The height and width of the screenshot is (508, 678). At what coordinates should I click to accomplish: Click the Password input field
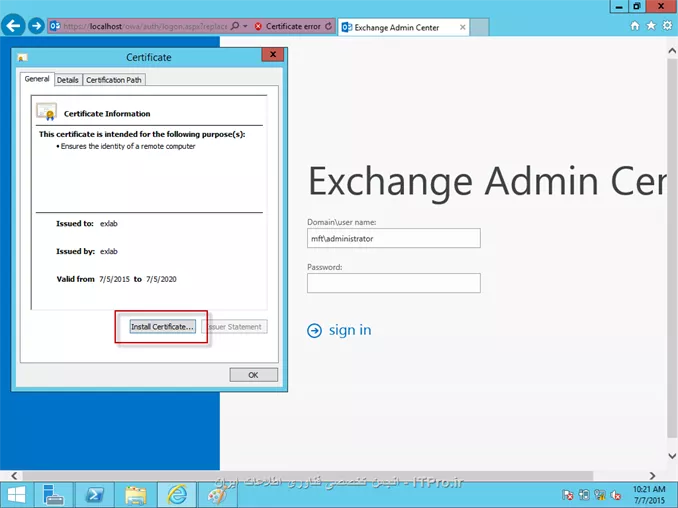pyautogui.click(x=393, y=283)
